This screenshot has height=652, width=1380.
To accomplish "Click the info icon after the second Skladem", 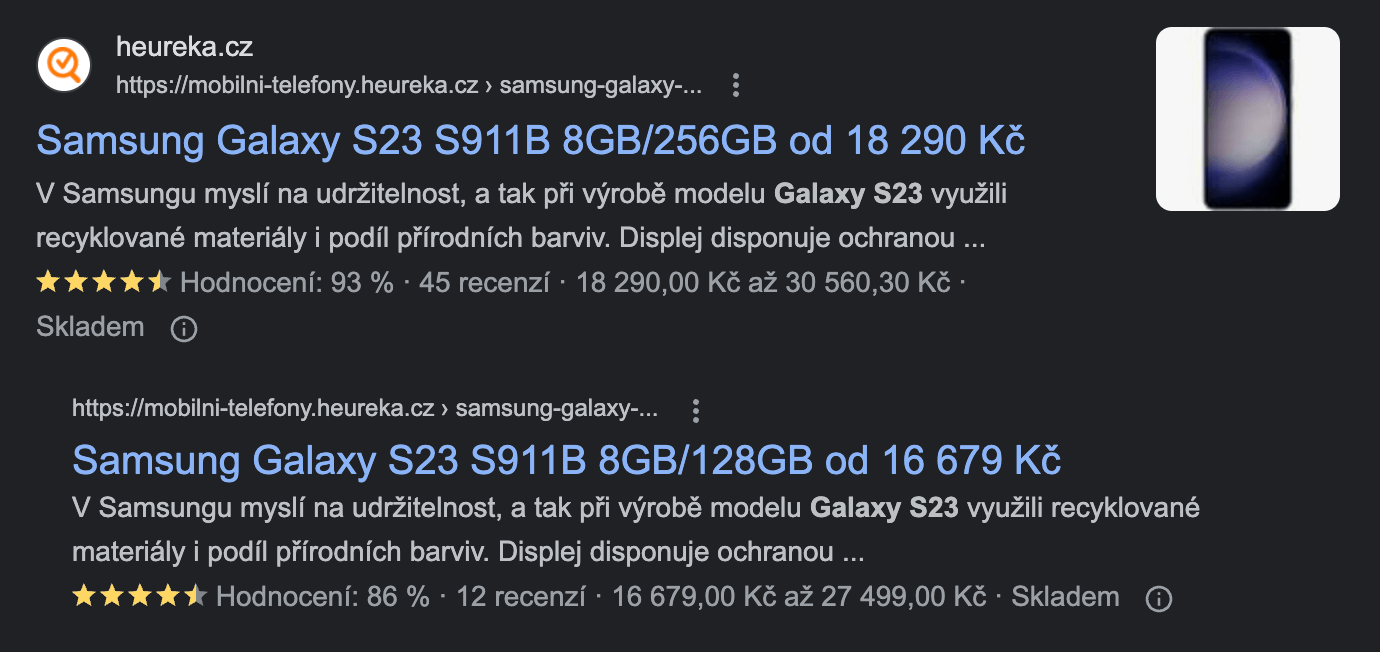I will [1158, 598].
